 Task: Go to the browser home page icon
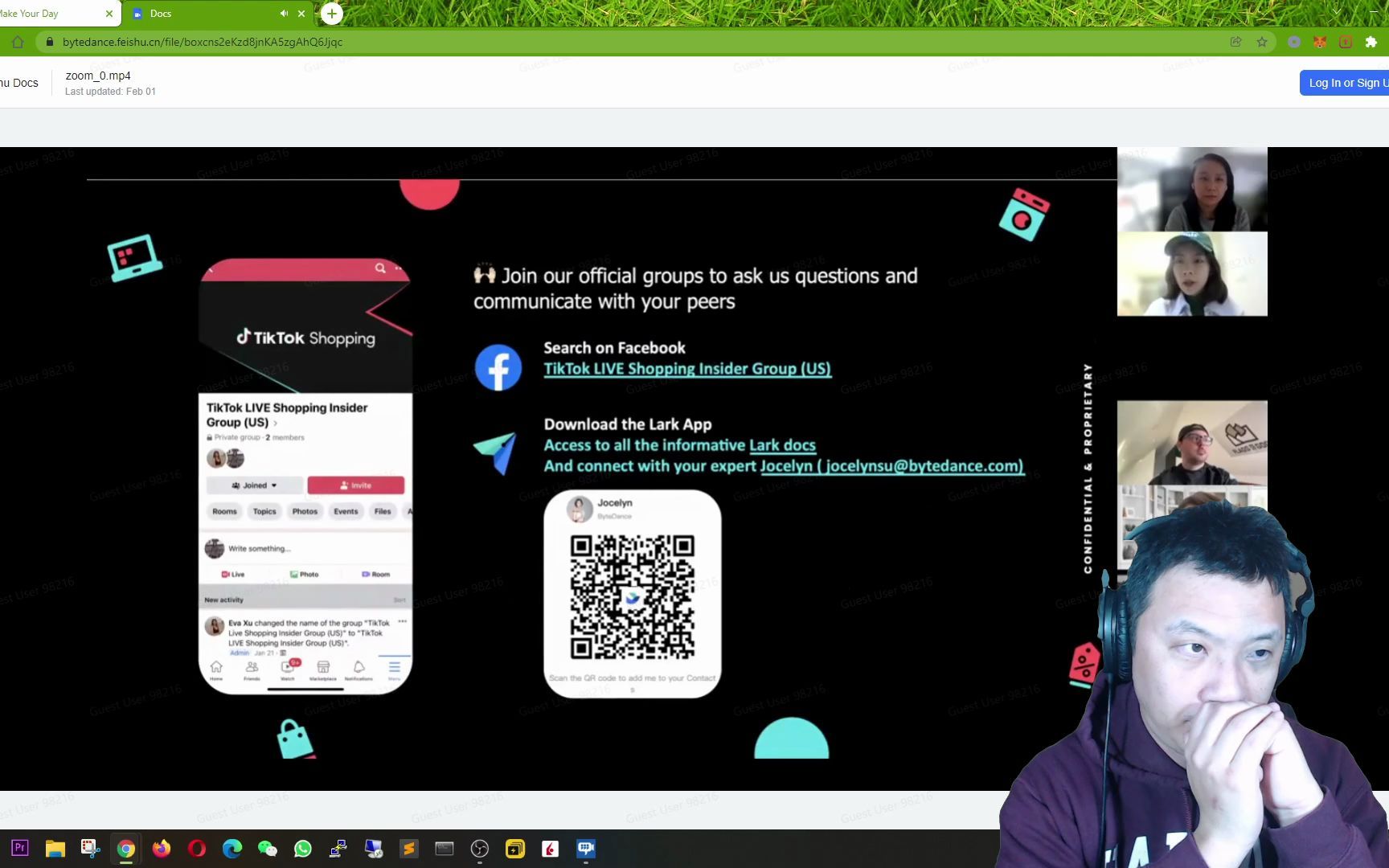[18, 42]
